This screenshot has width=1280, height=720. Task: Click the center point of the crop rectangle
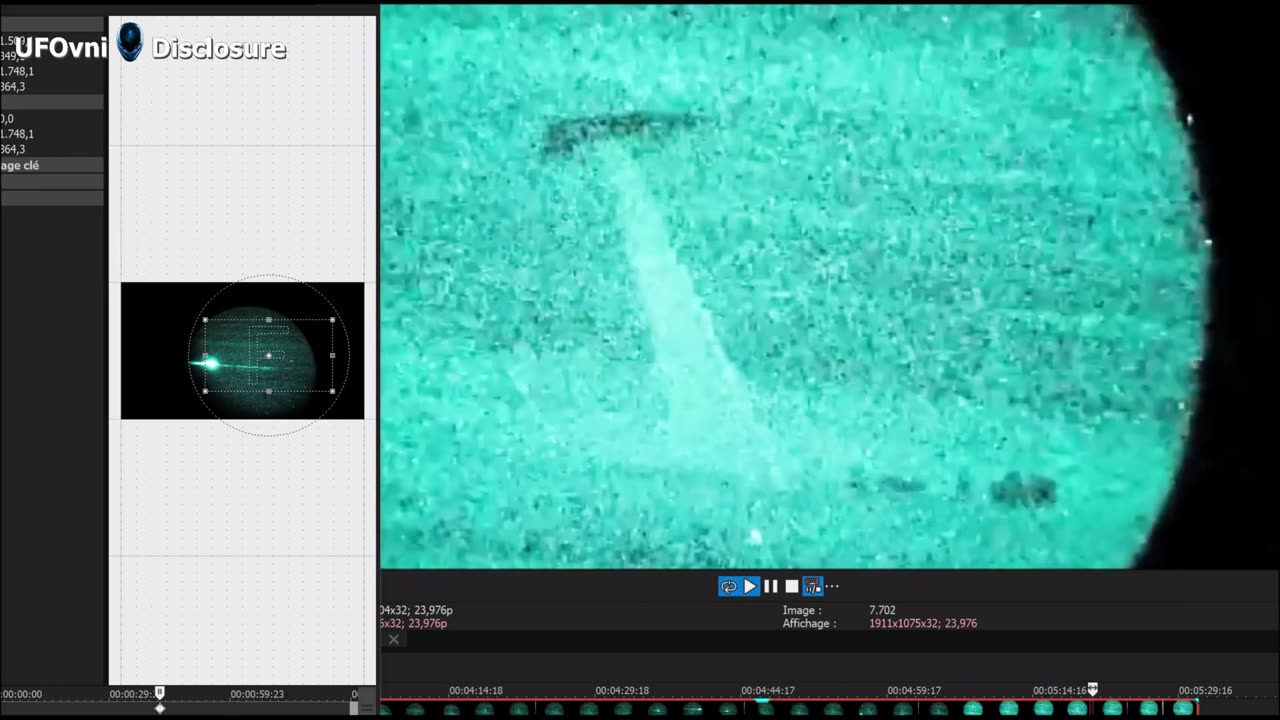coord(269,355)
